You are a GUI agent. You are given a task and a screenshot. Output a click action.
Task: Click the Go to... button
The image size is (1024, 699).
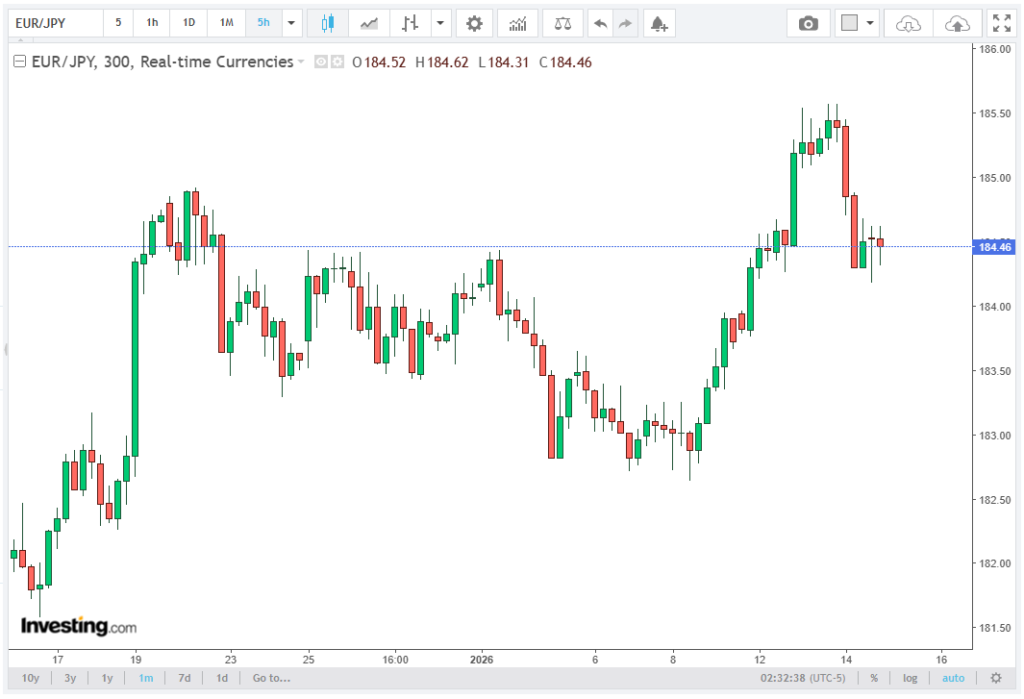pyautogui.click(x=271, y=678)
